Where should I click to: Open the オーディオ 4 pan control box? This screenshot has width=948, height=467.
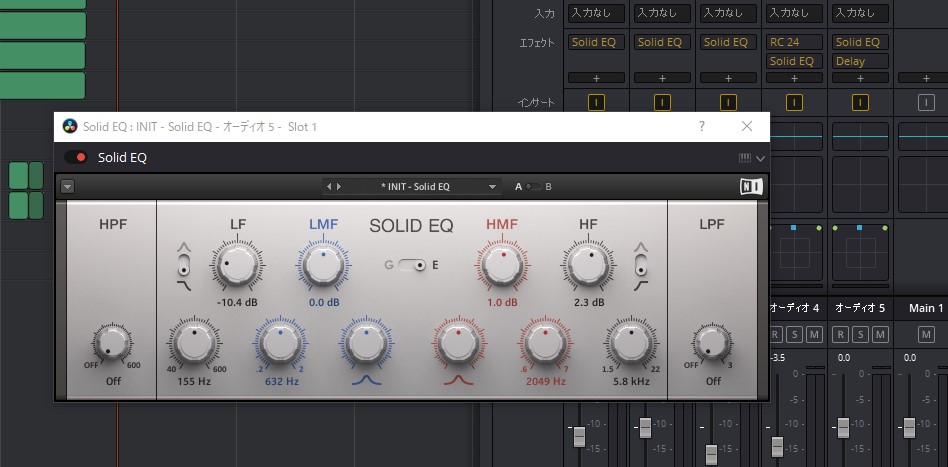(794, 252)
